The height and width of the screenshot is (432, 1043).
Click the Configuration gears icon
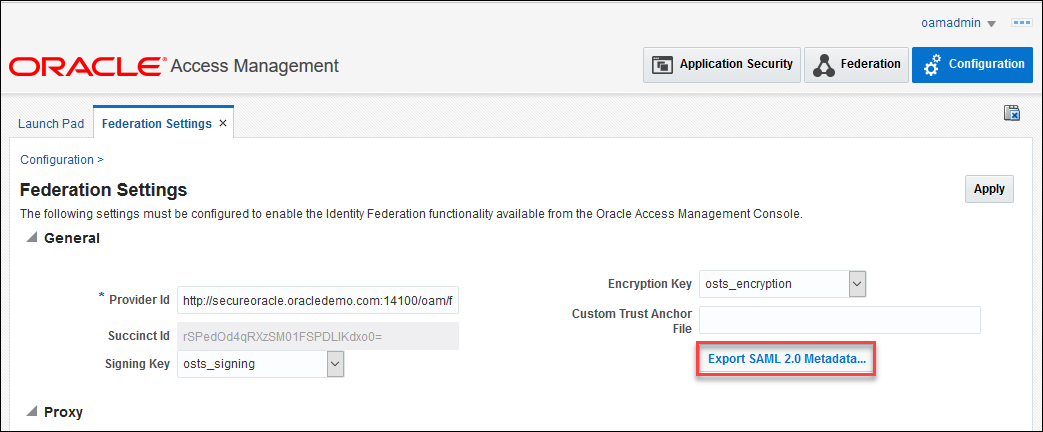[933, 65]
